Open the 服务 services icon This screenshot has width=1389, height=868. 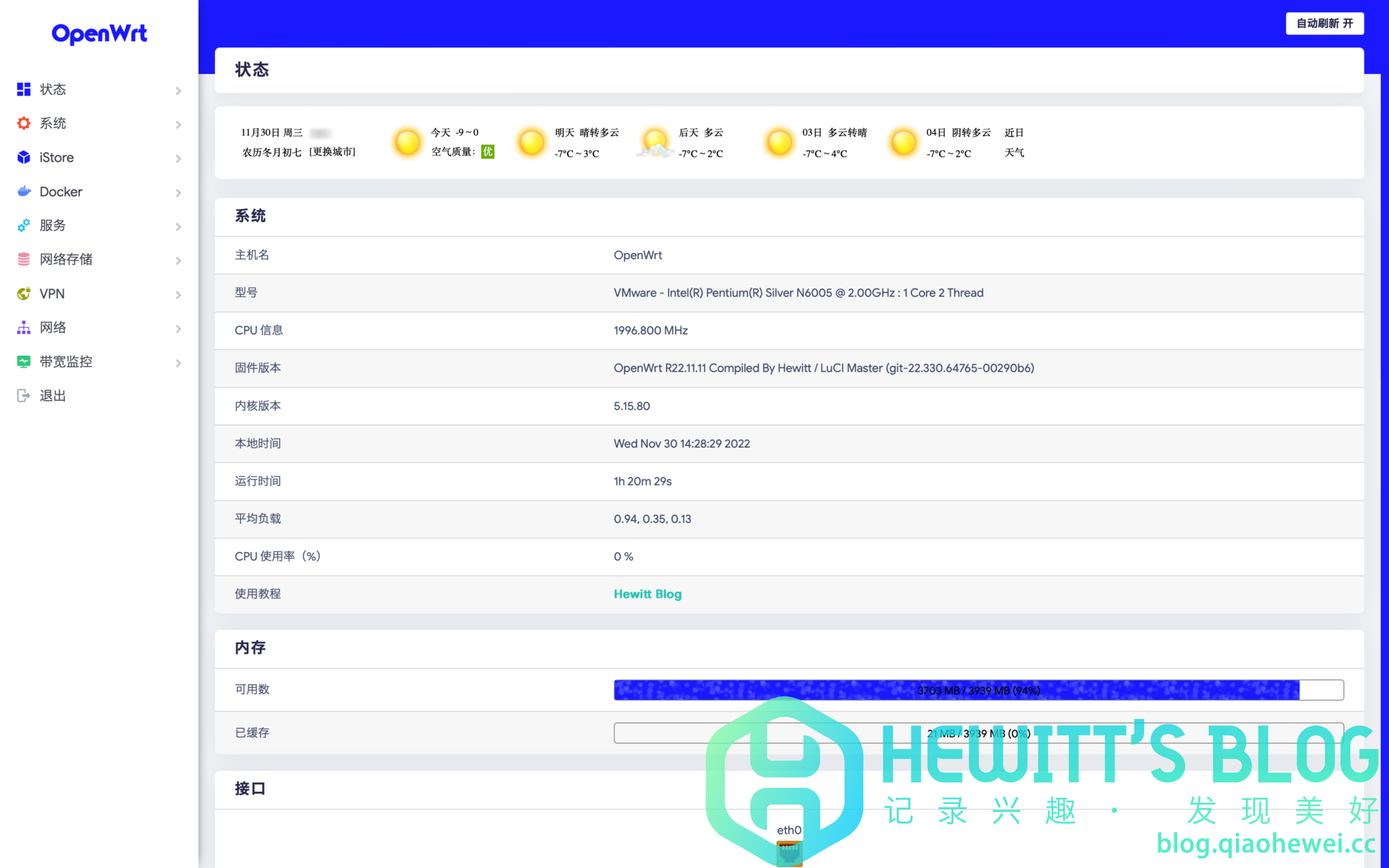tap(23, 225)
